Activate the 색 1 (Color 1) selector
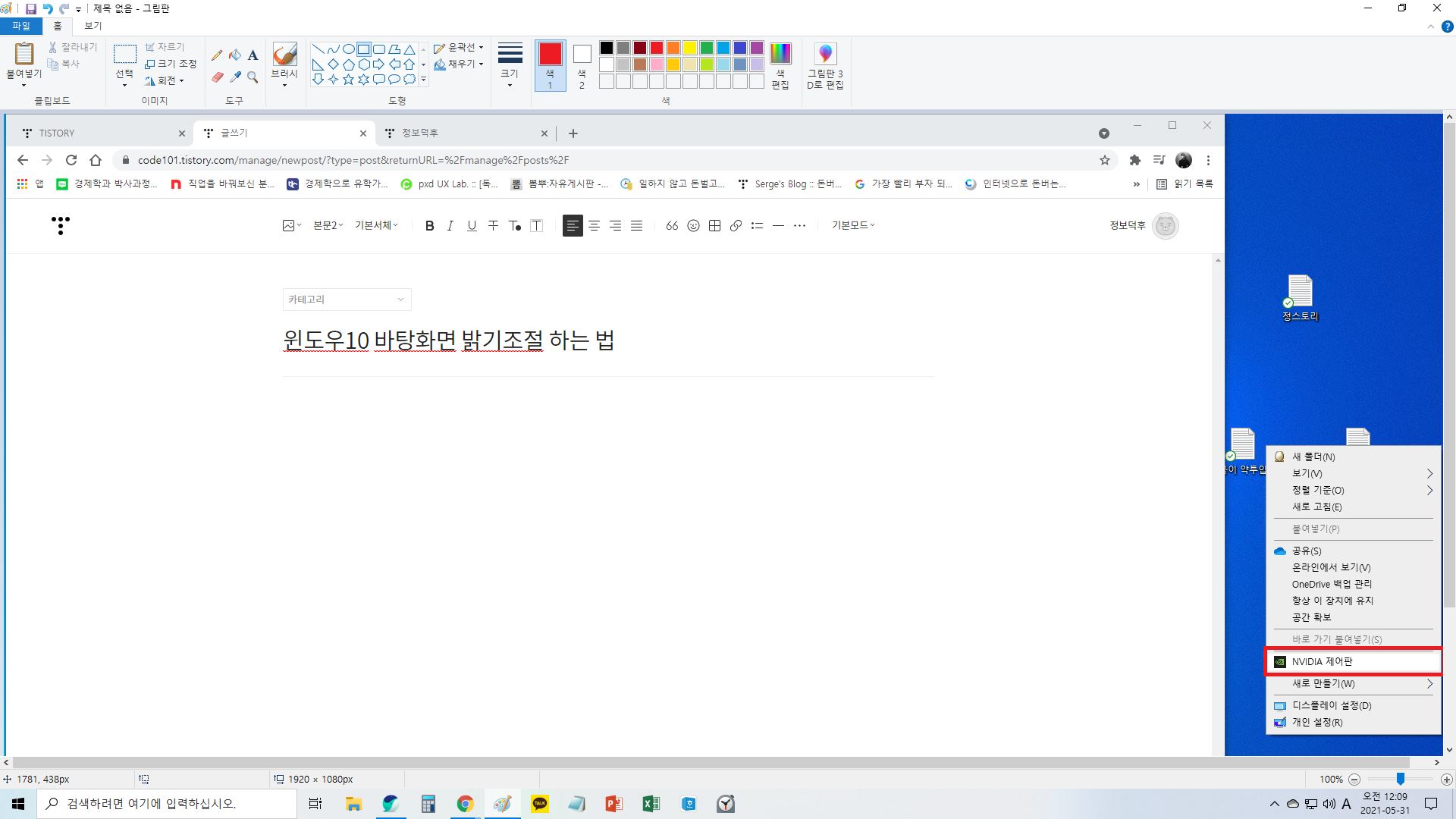Screen dimensions: 1456x819 pos(550,65)
